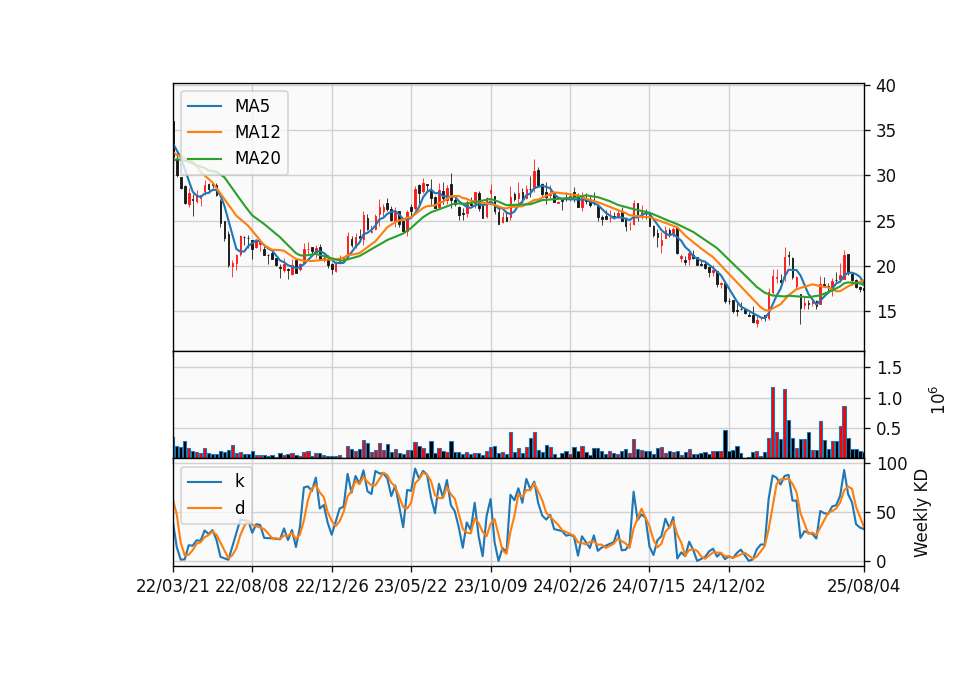This screenshot has height=690, width=960.
Task: Click the Weekly KD axis title
Action: coord(921,513)
